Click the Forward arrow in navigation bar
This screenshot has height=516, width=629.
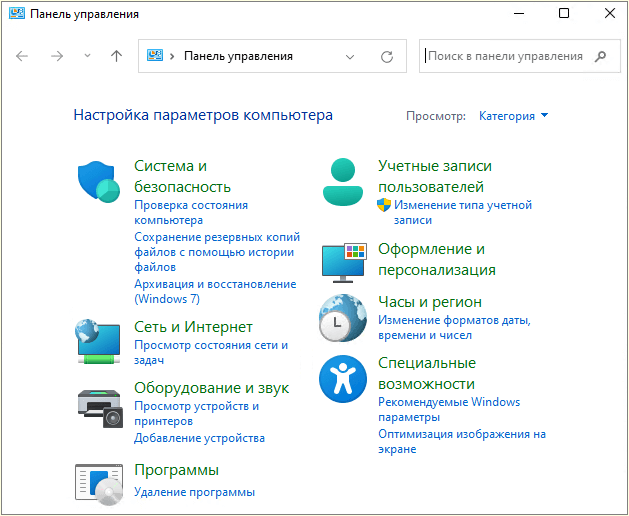(57, 56)
